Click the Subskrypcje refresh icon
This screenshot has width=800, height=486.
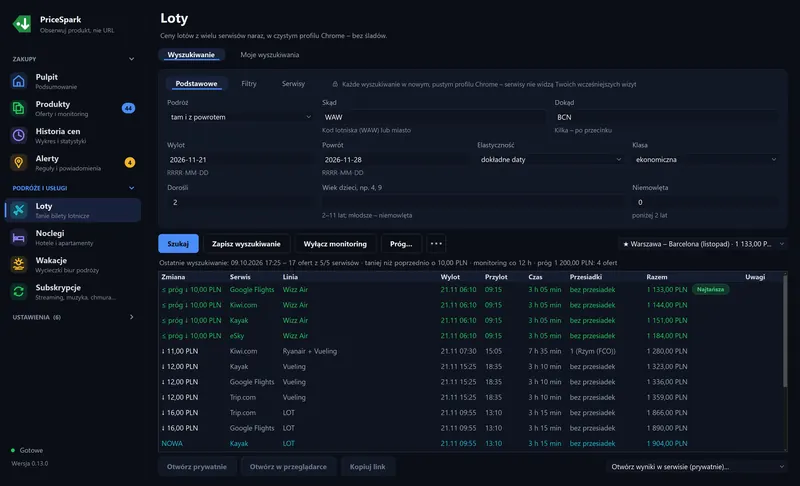tap(18, 292)
